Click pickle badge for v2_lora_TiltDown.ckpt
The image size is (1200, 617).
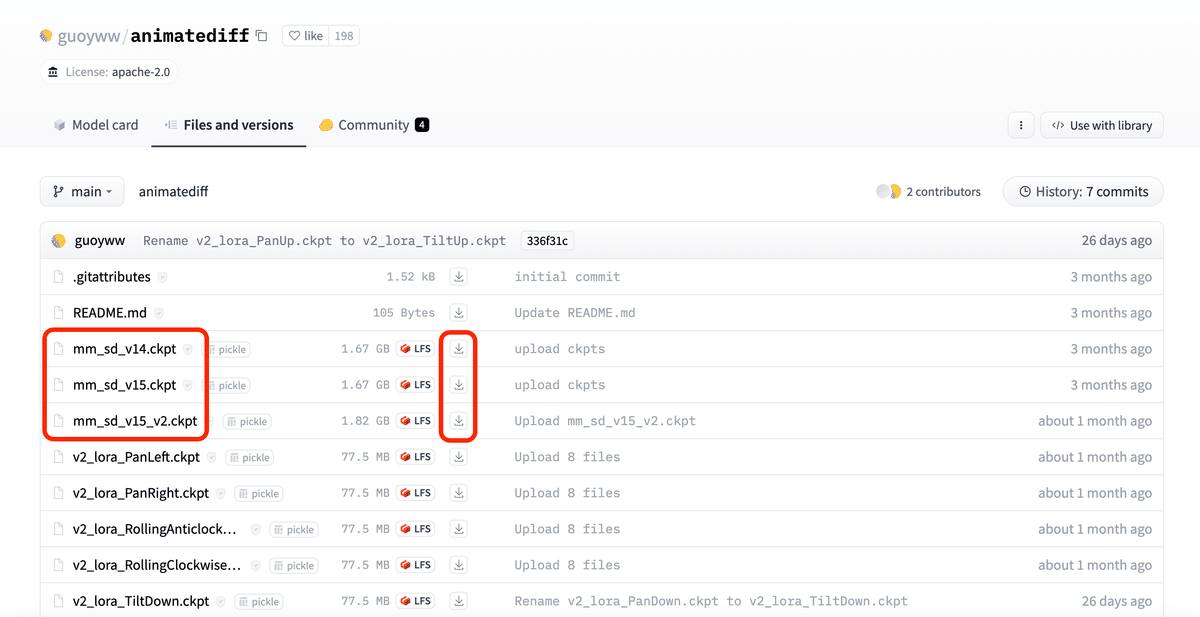[x=259, y=602]
